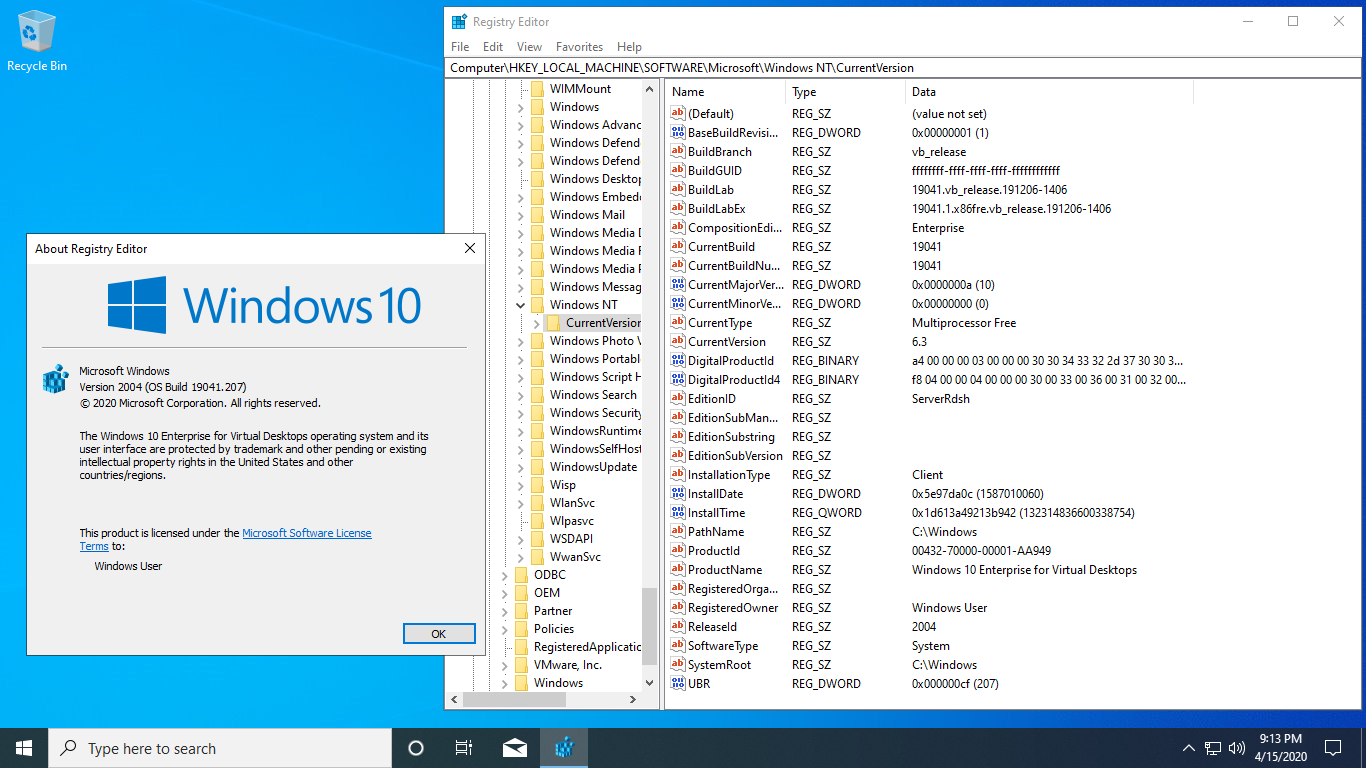Click the Registry Editor title bar icon

pos(459,22)
